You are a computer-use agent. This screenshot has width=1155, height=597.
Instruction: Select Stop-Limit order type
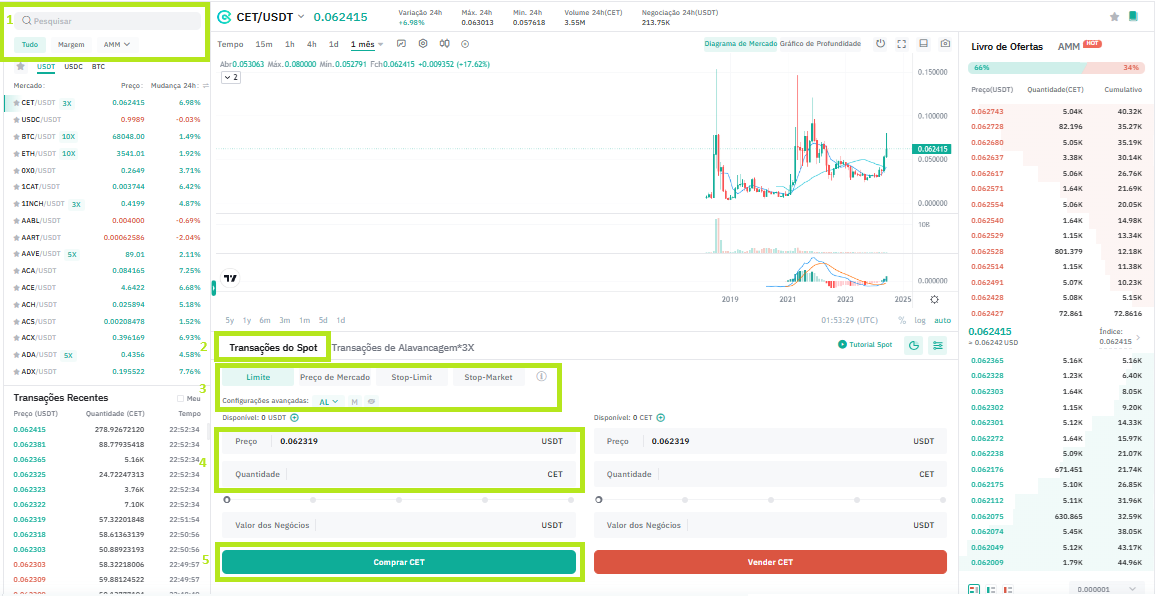[x=412, y=377]
